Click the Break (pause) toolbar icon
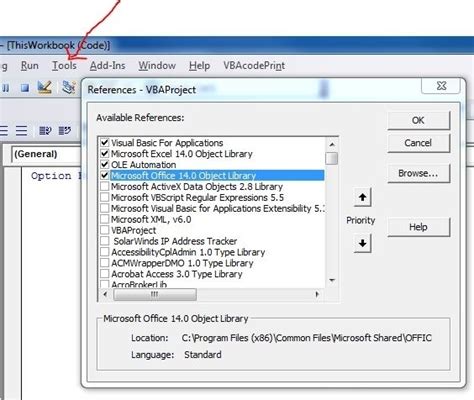This screenshot has width=474, height=400. [x=6, y=88]
